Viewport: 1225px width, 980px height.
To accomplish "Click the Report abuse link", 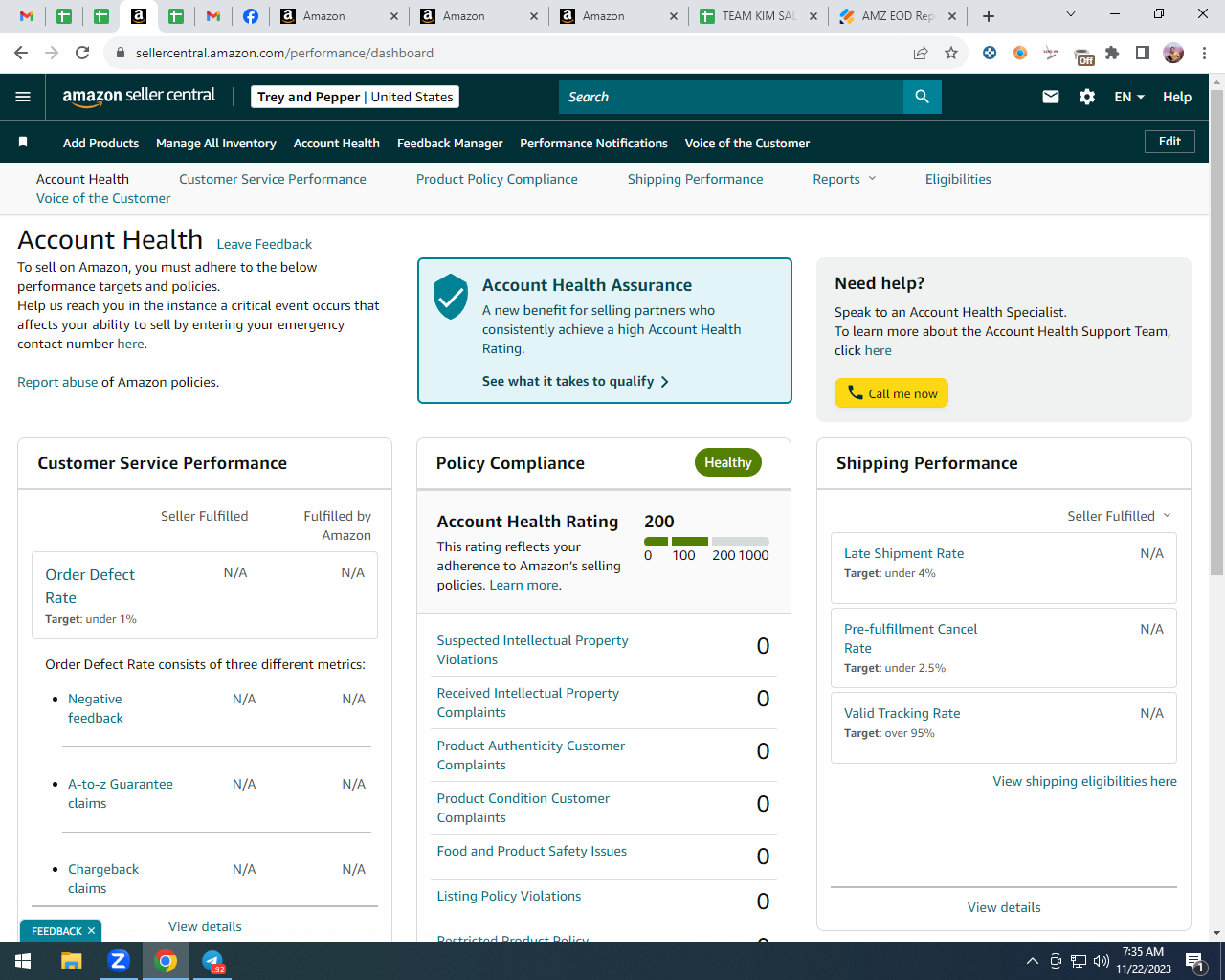I will 57,382.
